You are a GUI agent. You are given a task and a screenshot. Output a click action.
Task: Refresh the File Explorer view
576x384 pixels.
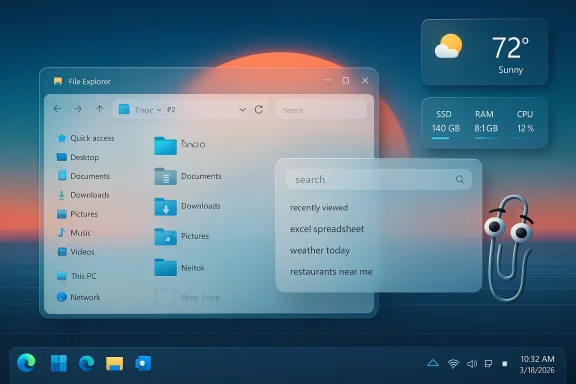click(x=259, y=110)
